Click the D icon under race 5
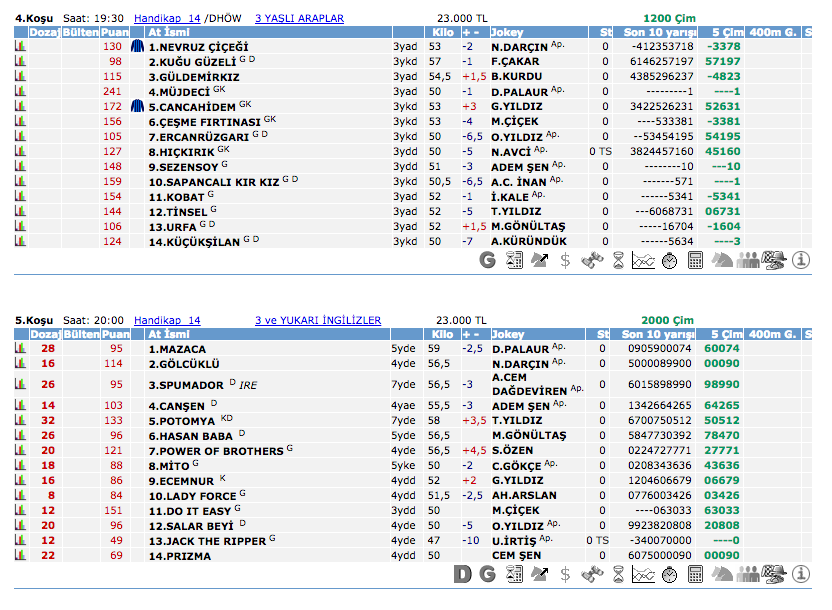 tap(462, 574)
